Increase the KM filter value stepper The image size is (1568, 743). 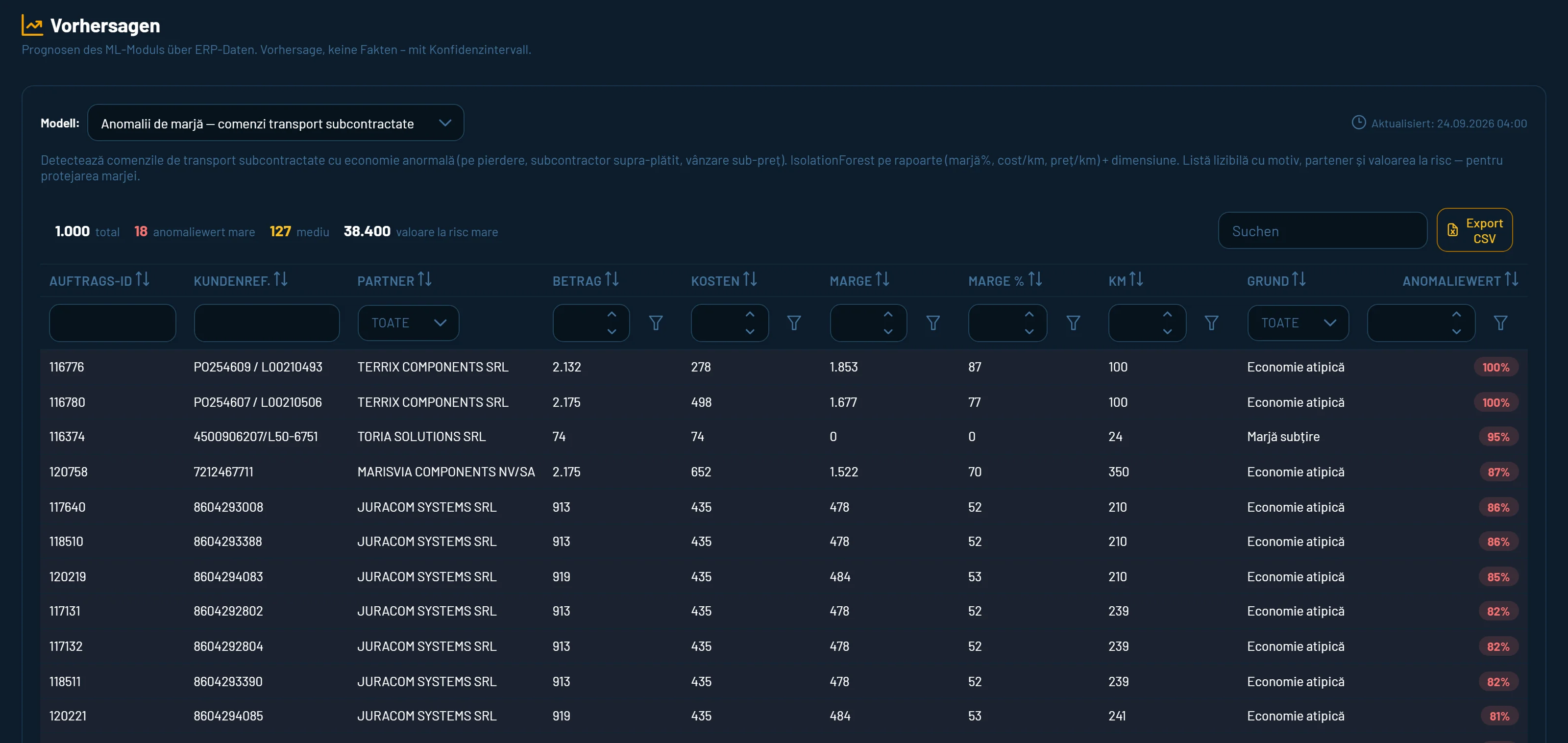pyautogui.click(x=1167, y=314)
